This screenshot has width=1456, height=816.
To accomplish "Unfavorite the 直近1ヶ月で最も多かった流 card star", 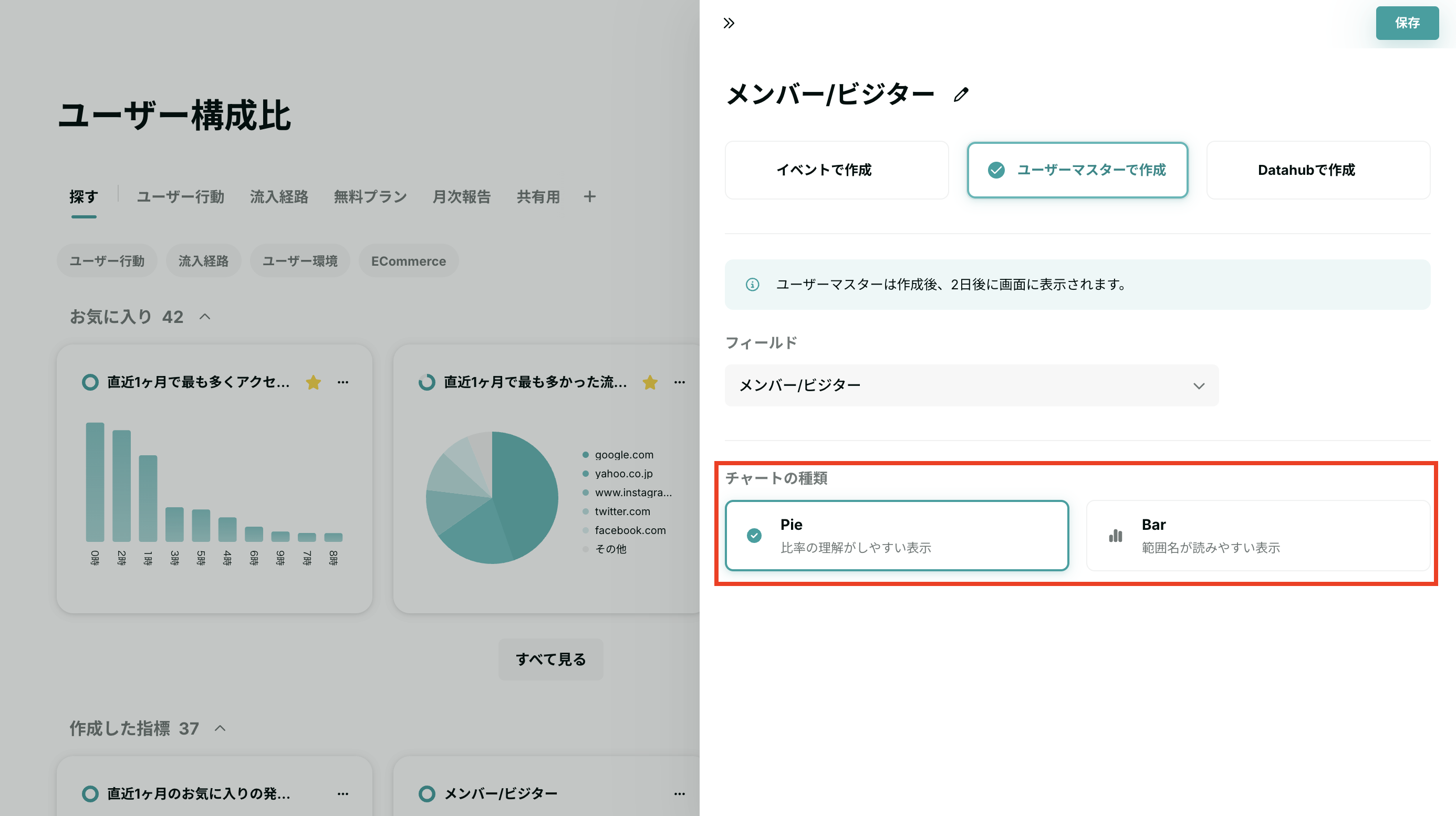I will click(650, 383).
